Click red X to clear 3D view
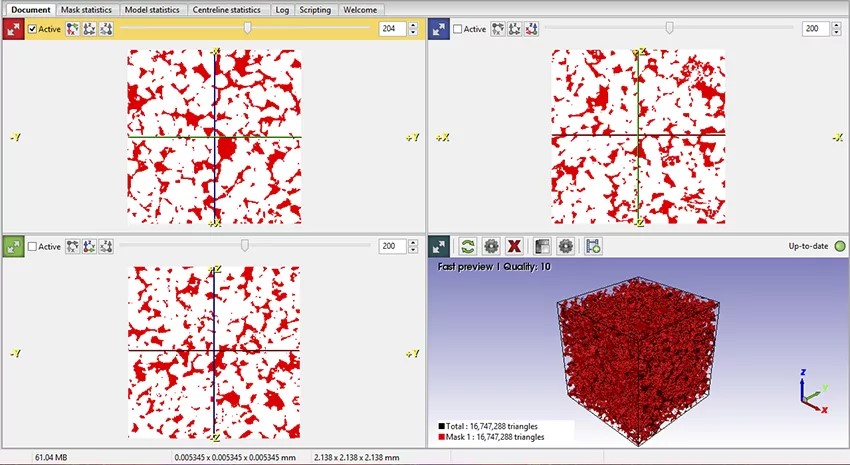 point(514,247)
